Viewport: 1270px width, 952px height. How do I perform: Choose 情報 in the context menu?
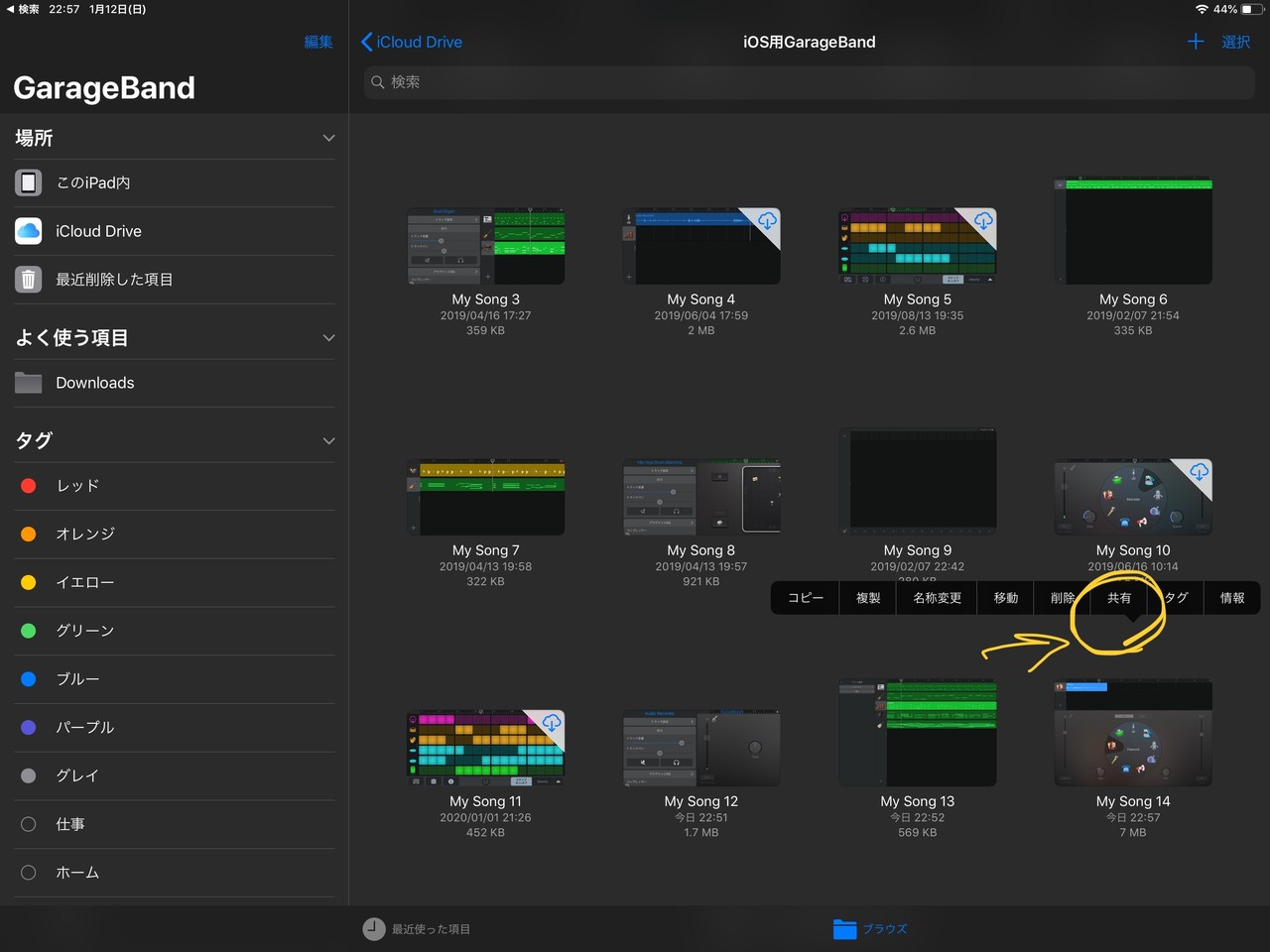pos(1232,598)
